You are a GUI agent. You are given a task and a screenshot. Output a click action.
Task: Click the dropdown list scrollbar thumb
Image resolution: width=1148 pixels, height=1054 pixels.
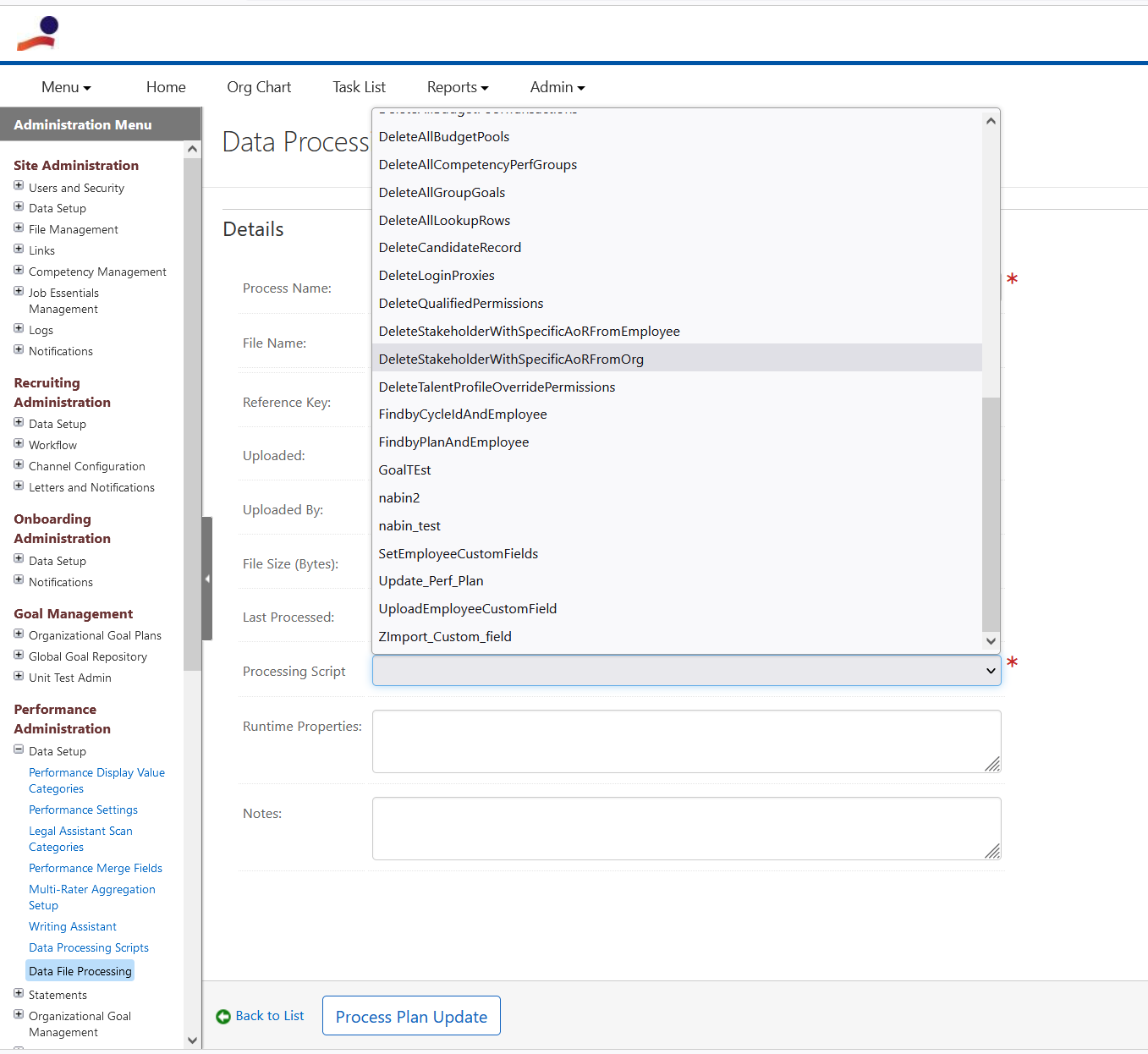coord(991,514)
